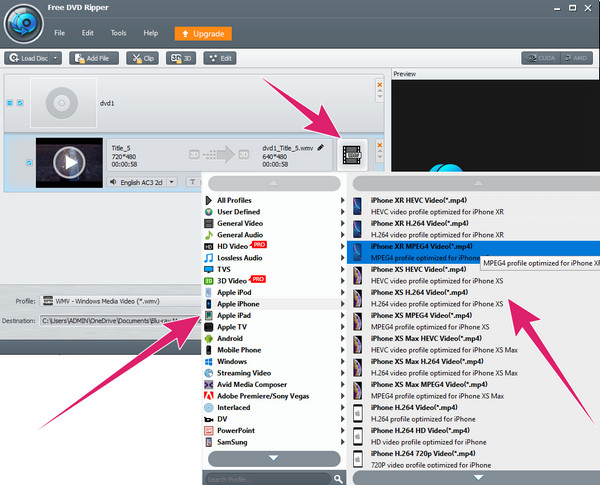Click the Add File button
The image size is (600, 485).
tap(94, 58)
